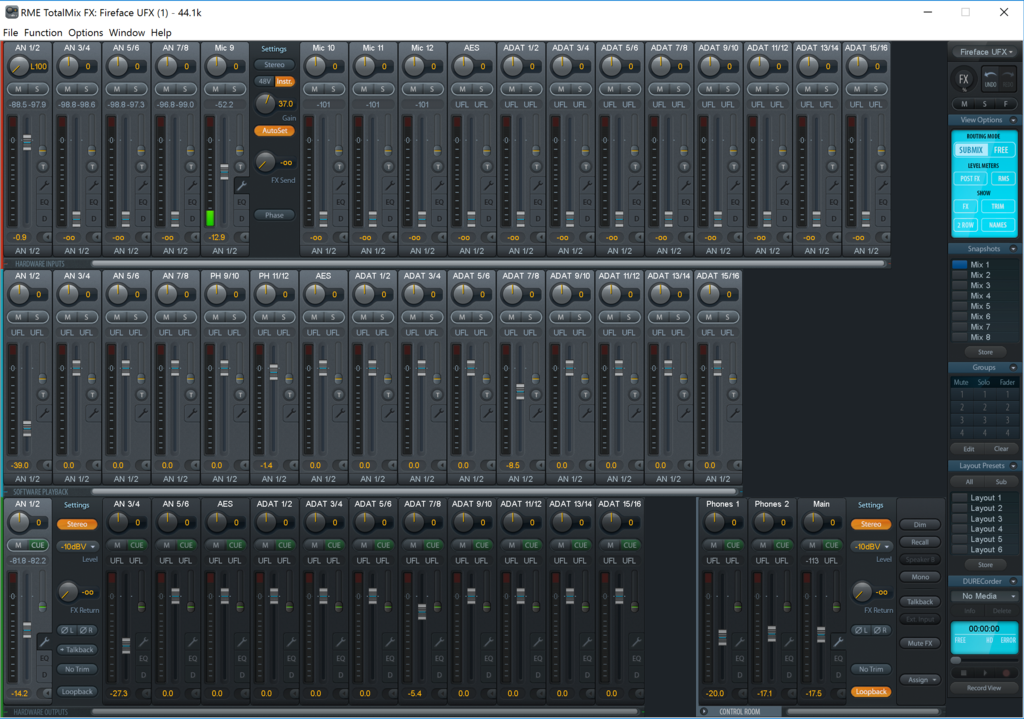This screenshot has width=1024, height=719.
Task: Click the Main output fader
Action: point(821,633)
